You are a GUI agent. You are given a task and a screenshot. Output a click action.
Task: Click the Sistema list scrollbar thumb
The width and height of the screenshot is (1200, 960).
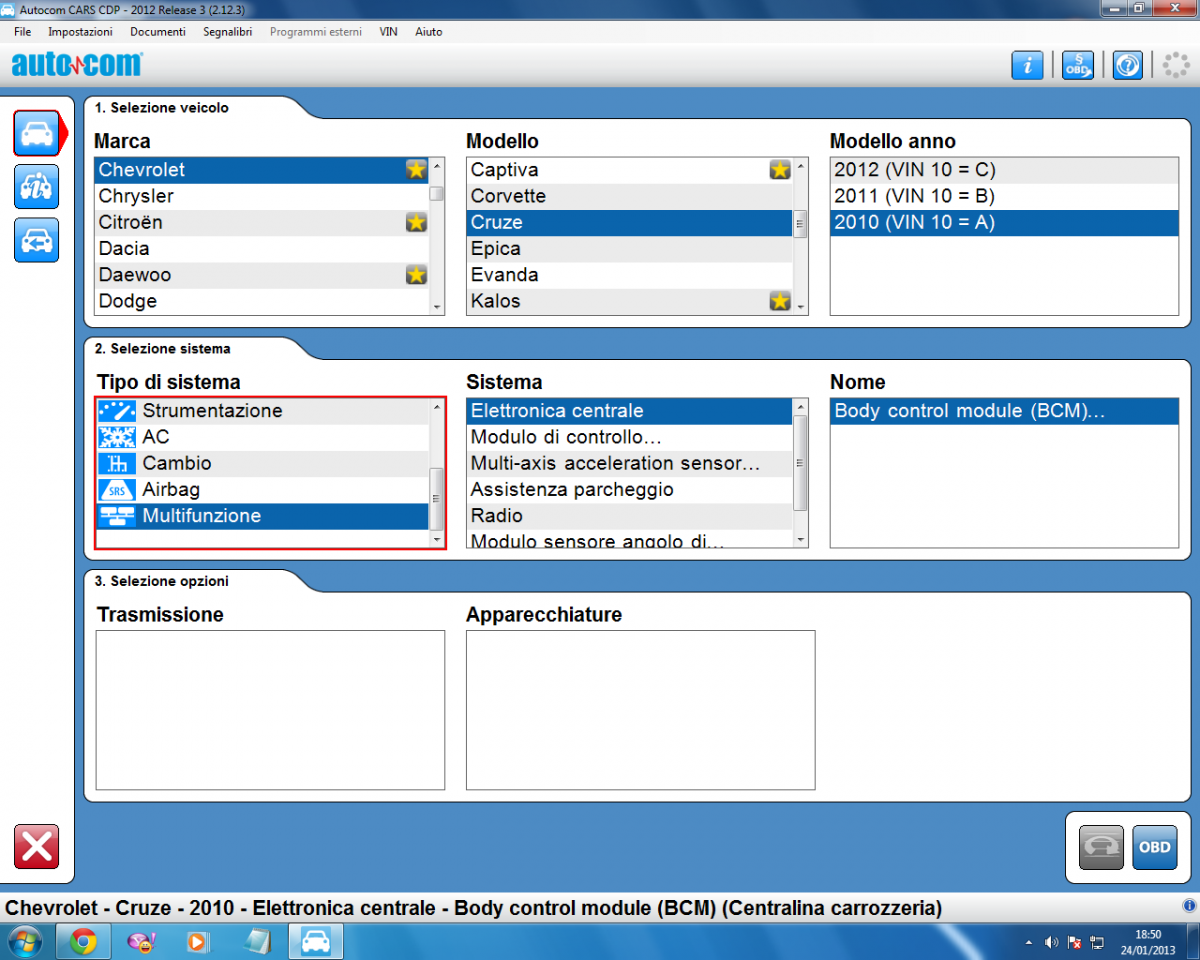(x=800, y=463)
